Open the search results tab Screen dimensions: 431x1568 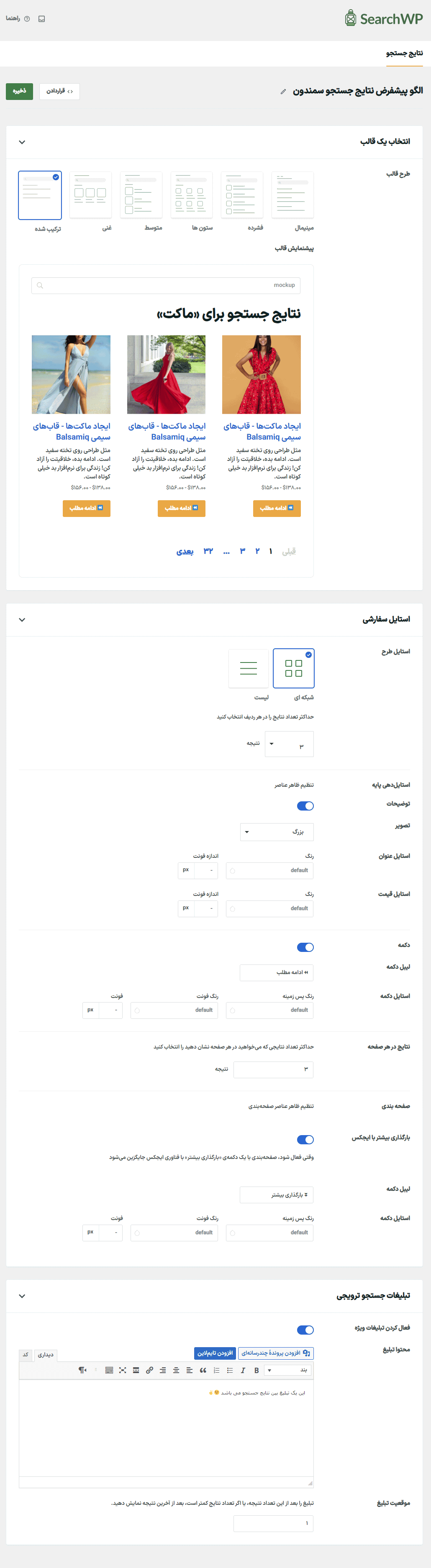(404, 54)
